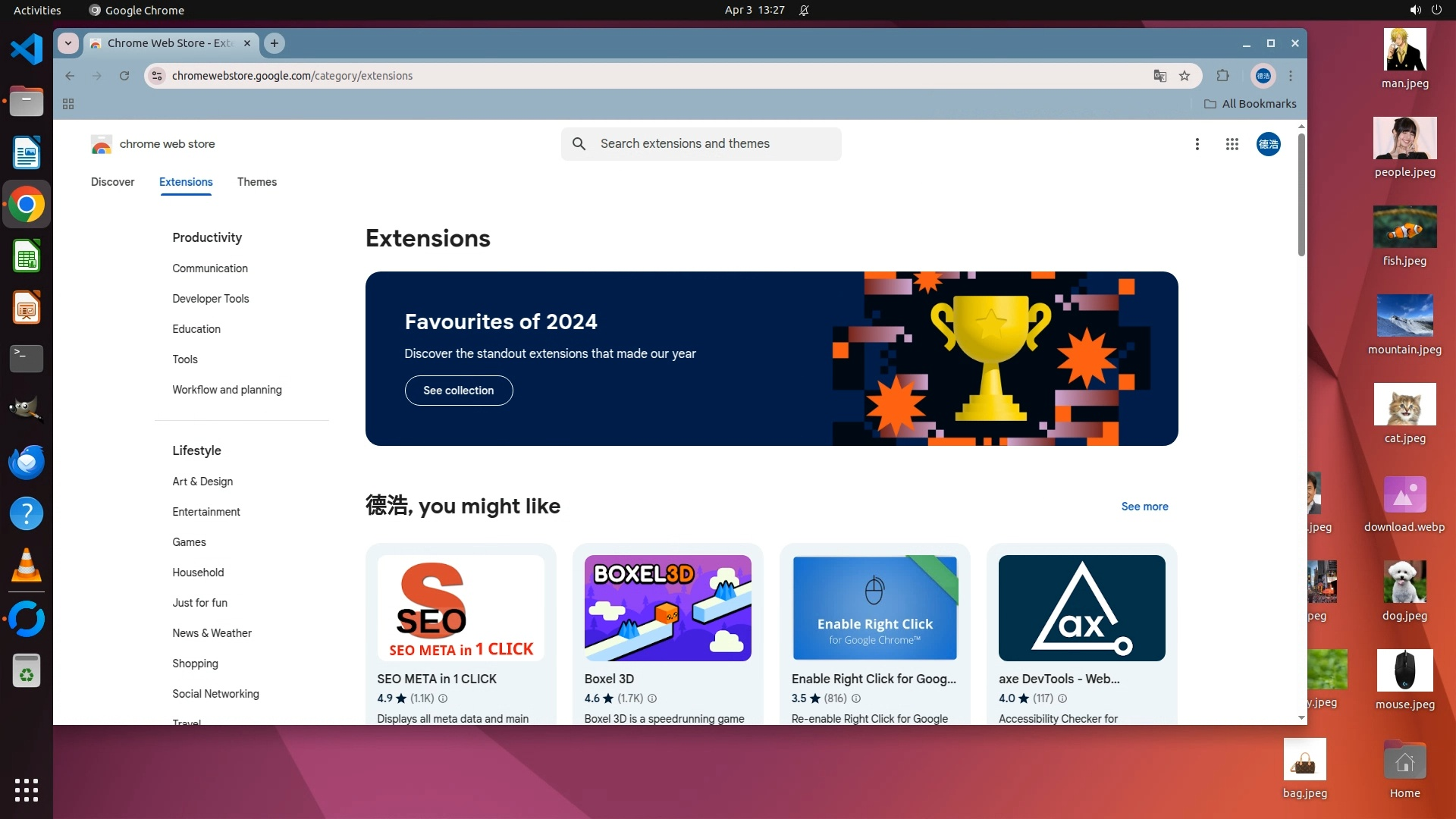View site information icon in address bar
1456x819 pixels.
click(157, 76)
